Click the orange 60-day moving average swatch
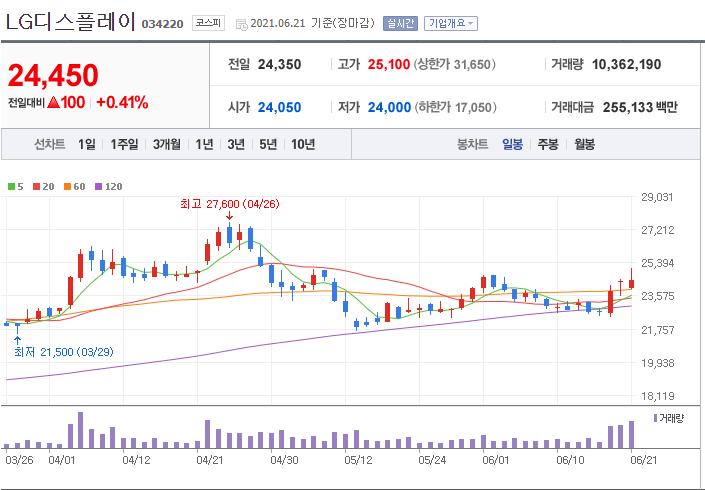The image size is (705, 490). (67, 187)
